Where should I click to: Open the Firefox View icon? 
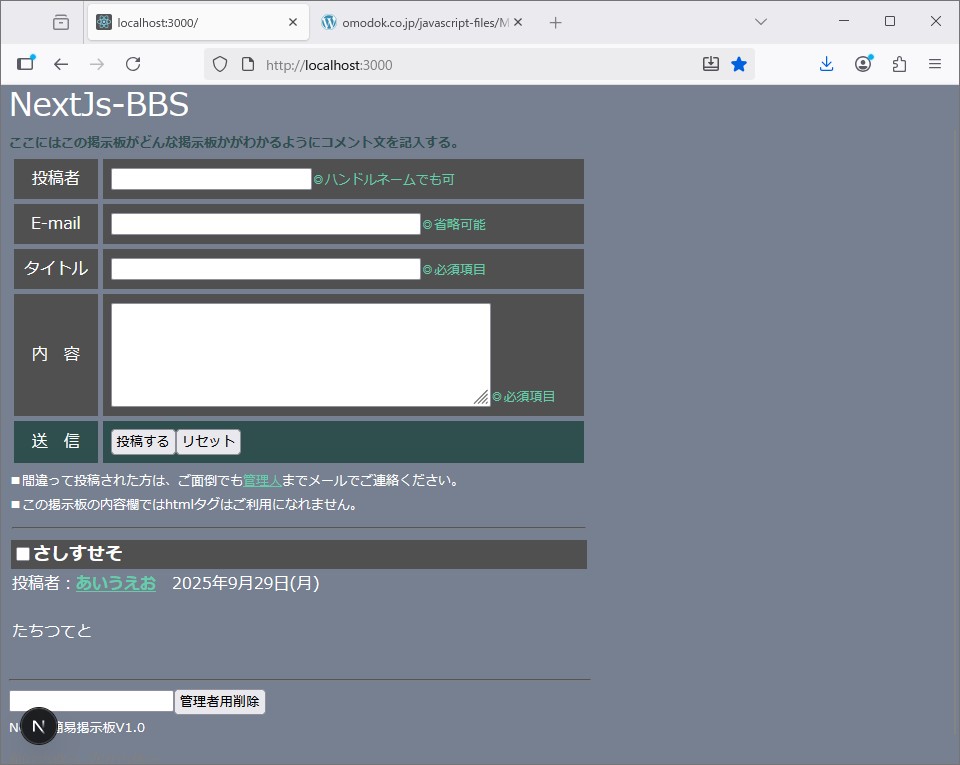[26, 63]
